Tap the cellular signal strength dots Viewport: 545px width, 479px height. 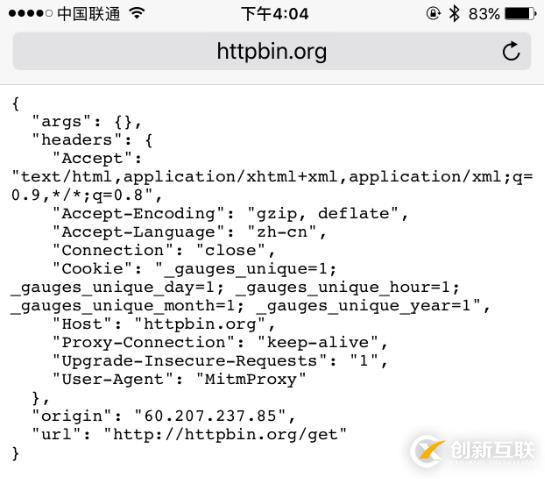coord(31,14)
